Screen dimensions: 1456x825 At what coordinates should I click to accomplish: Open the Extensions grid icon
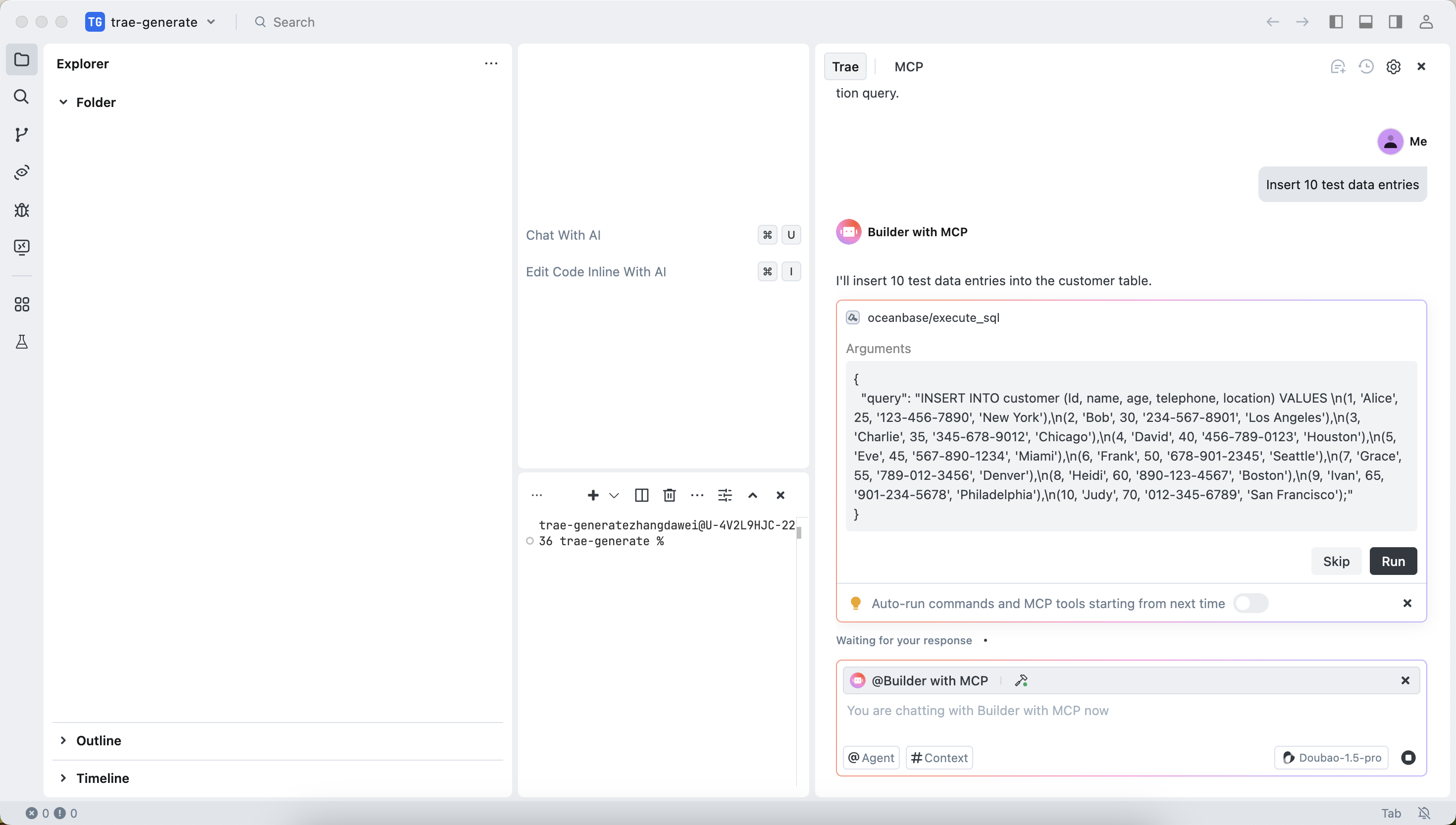(x=21, y=305)
